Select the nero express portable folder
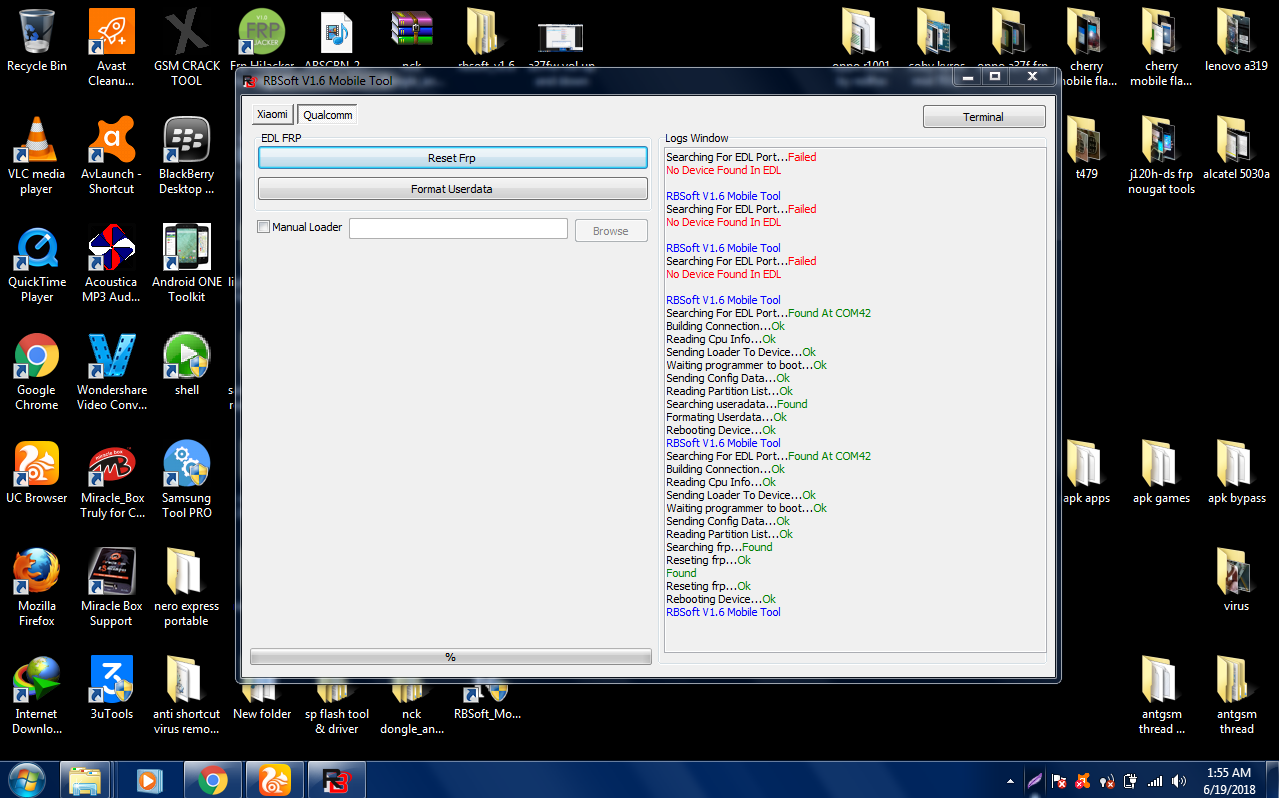The image size is (1279, 798). [187, 587]
